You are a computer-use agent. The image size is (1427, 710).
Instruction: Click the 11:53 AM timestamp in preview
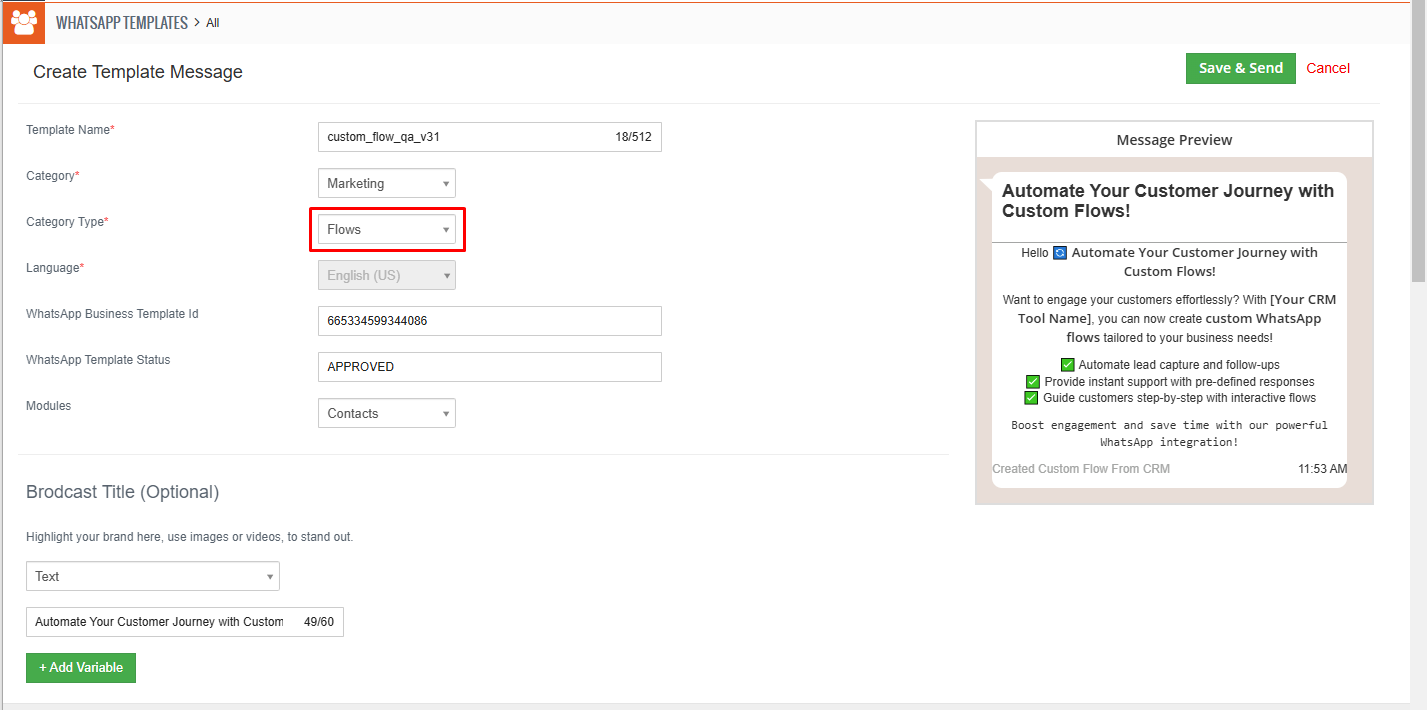coord(1323,469)
